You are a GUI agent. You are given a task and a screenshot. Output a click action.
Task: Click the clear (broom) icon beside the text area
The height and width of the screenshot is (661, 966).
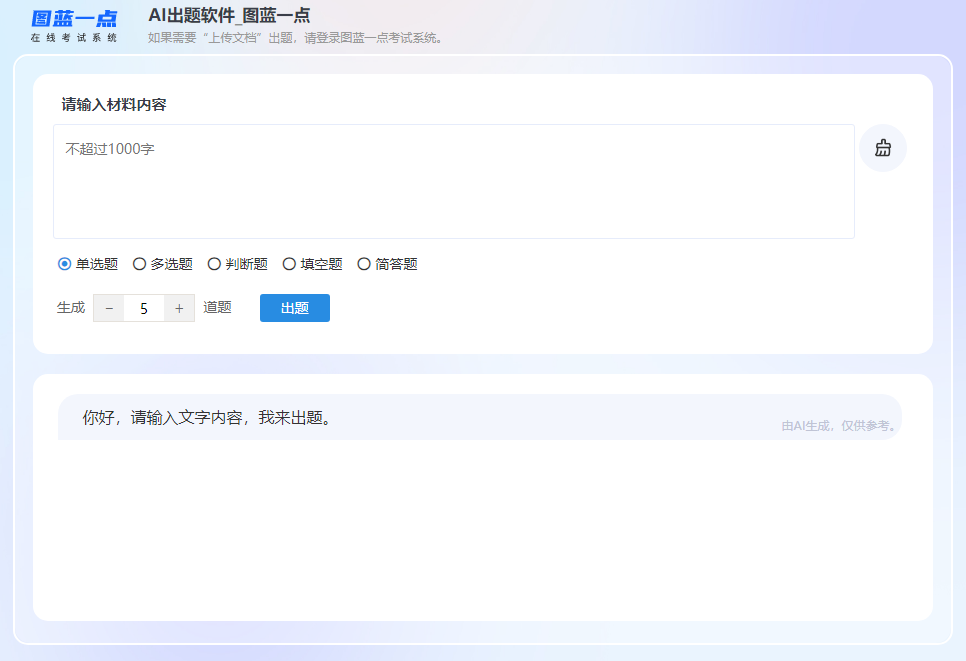[x=883, y=148]
